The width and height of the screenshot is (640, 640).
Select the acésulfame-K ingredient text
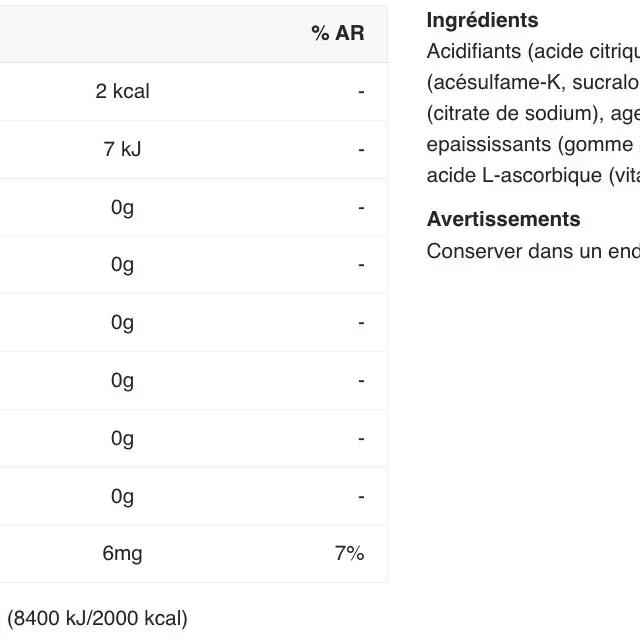click(497, 82)
